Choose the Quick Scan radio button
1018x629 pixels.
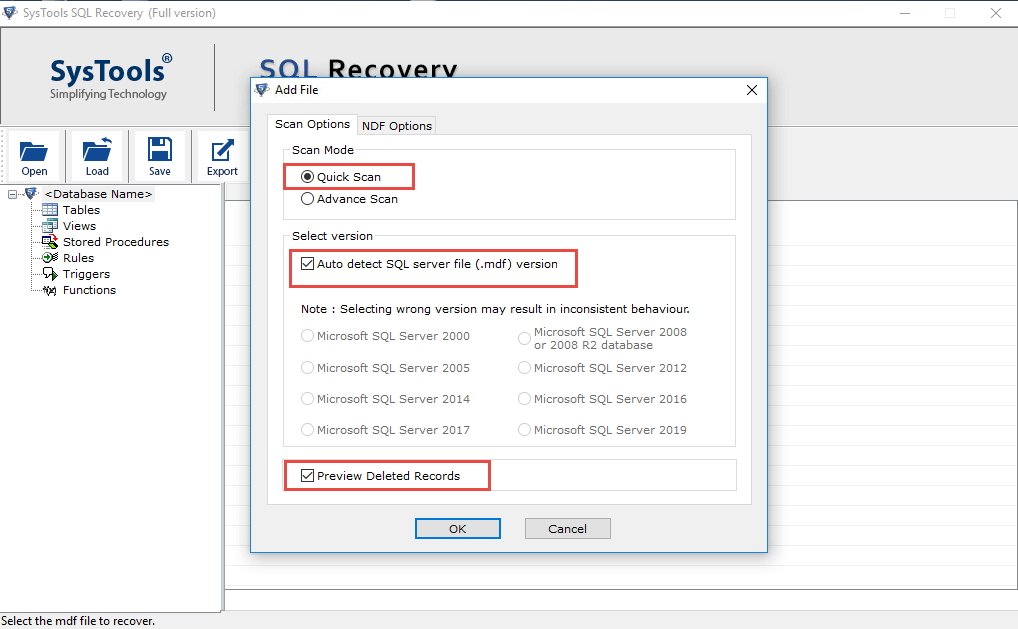point(307,177)
